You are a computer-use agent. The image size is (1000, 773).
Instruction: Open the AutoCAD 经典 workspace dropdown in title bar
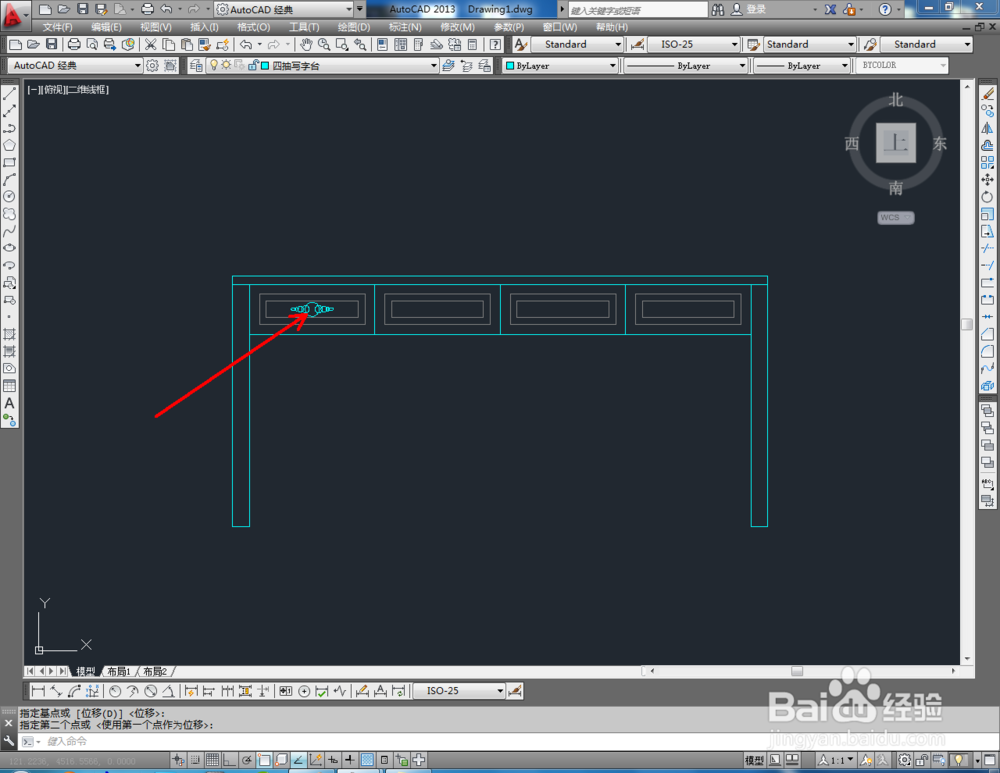(284, 10)
